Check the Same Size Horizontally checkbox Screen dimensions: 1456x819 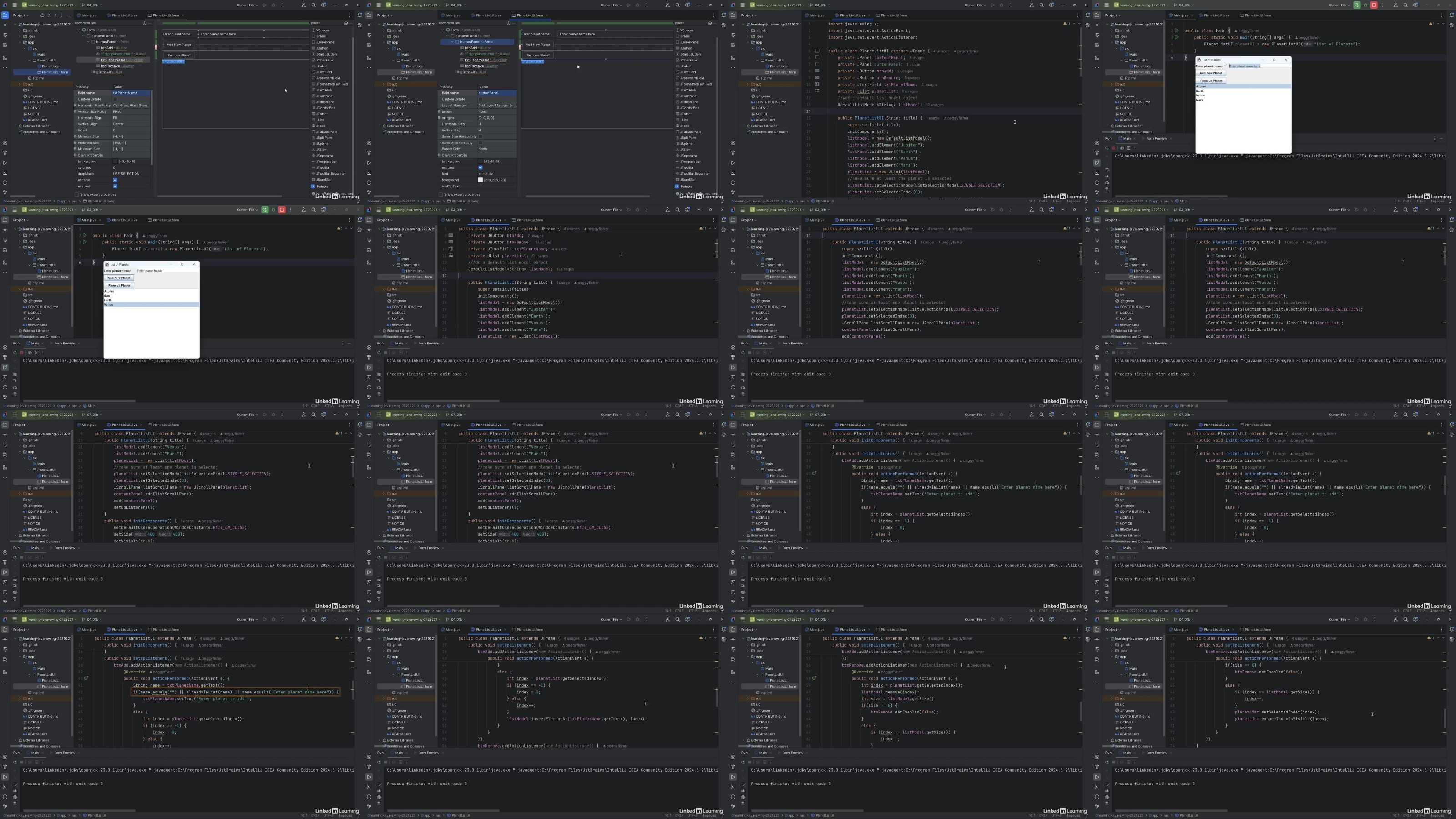coord(480,136)
